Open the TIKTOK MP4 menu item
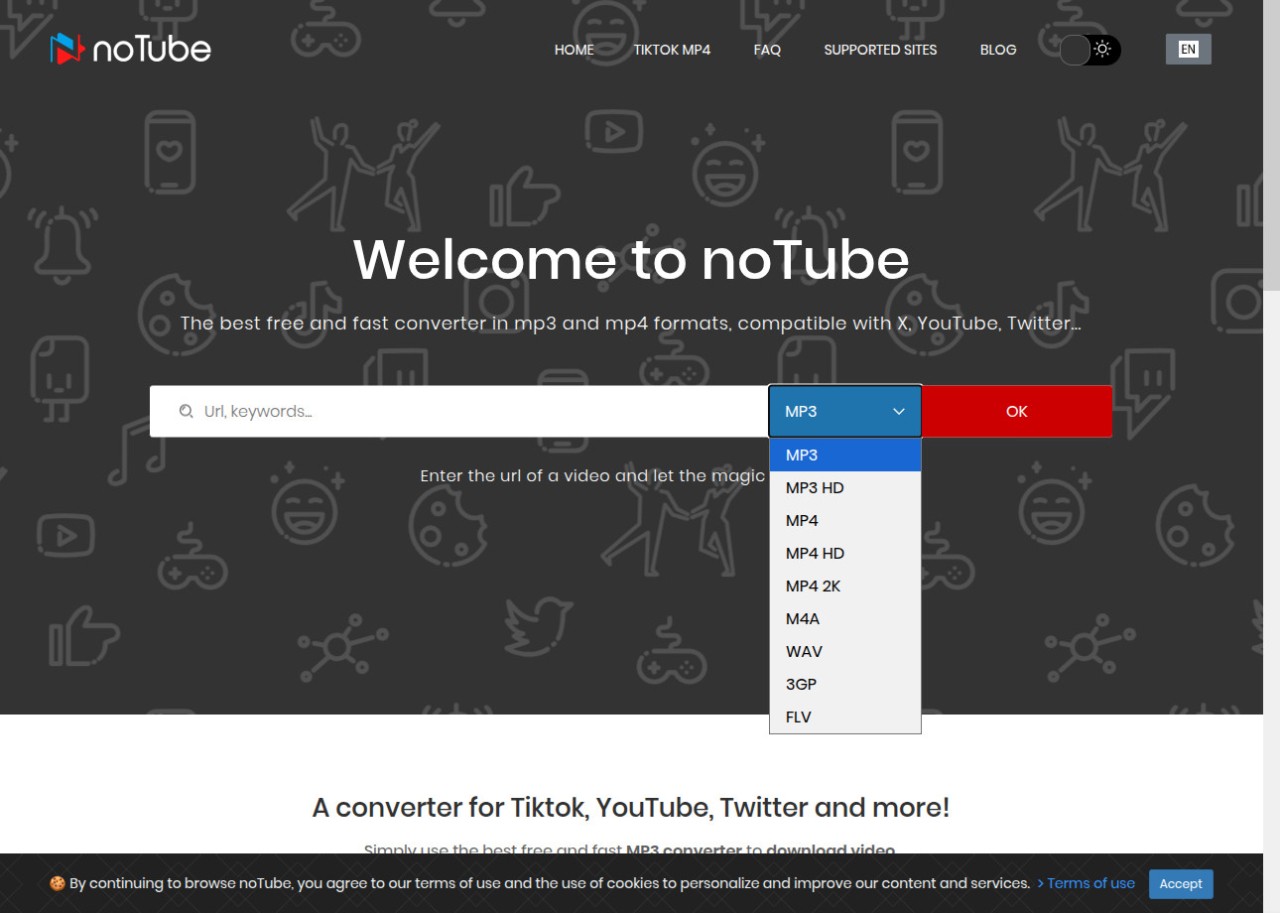The height and width of the screenshot is (913, 1280). click(x=672, y=49)
